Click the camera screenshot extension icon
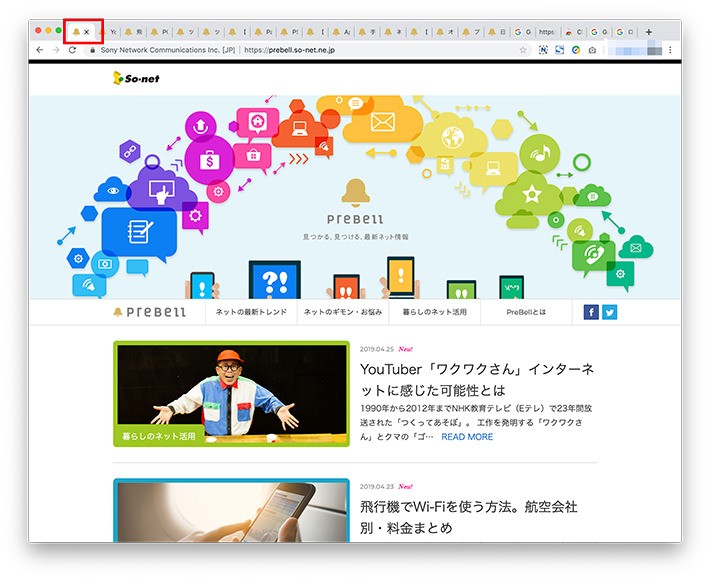710x580 pixels. coord(592,50)
